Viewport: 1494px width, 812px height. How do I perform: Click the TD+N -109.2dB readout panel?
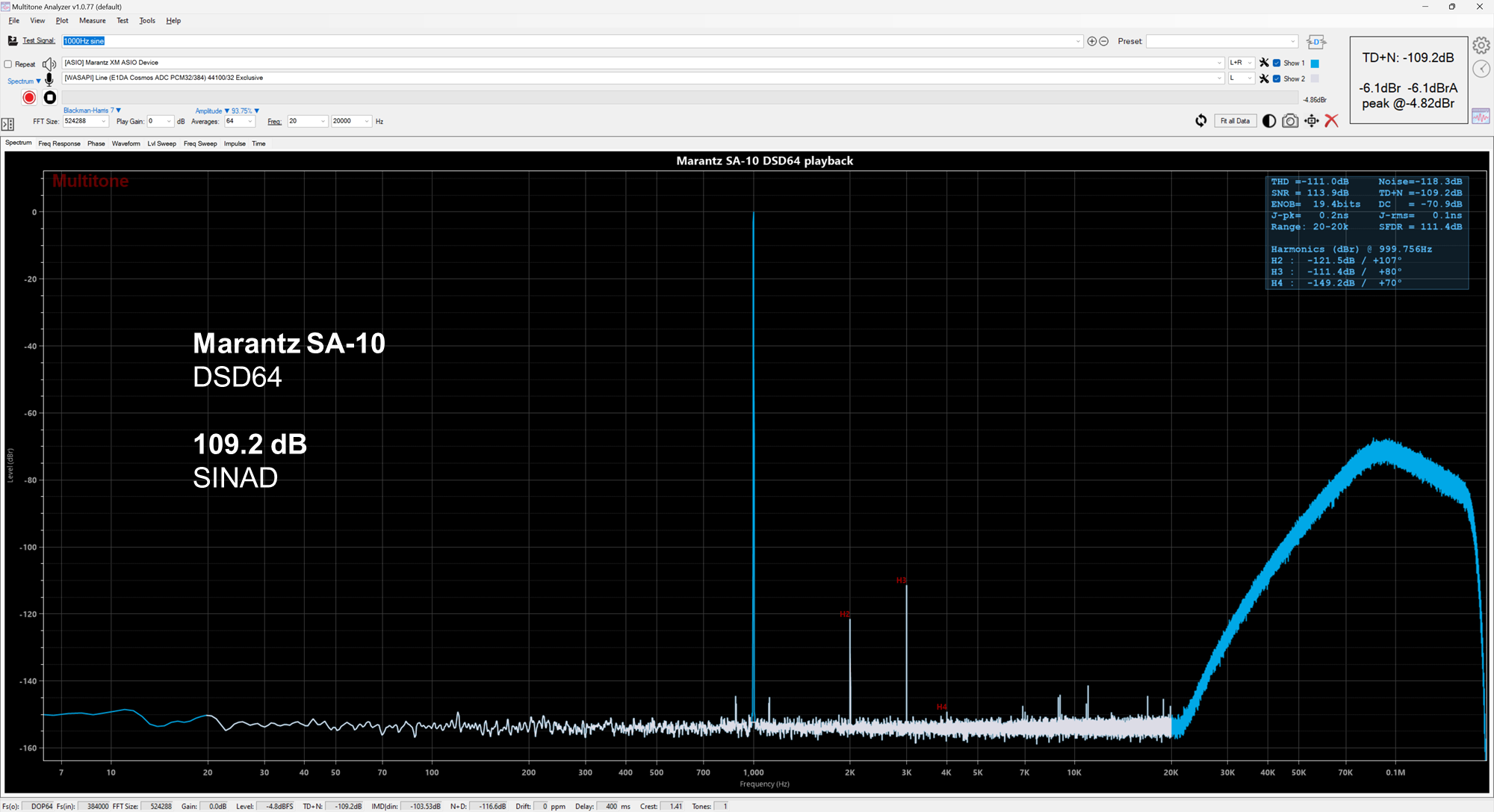(1408, 80)
